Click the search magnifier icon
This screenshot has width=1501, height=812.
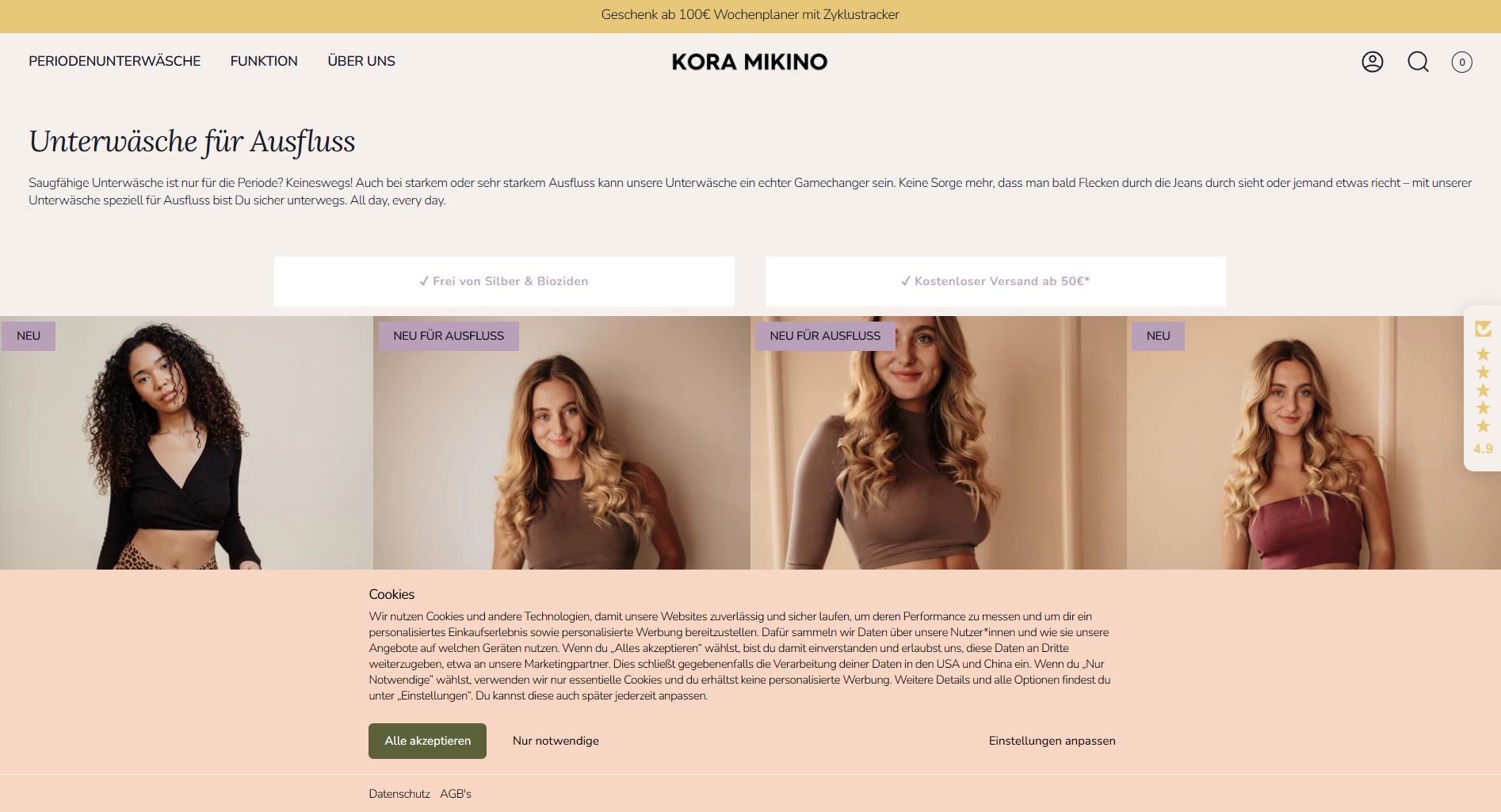(1418, 62)
